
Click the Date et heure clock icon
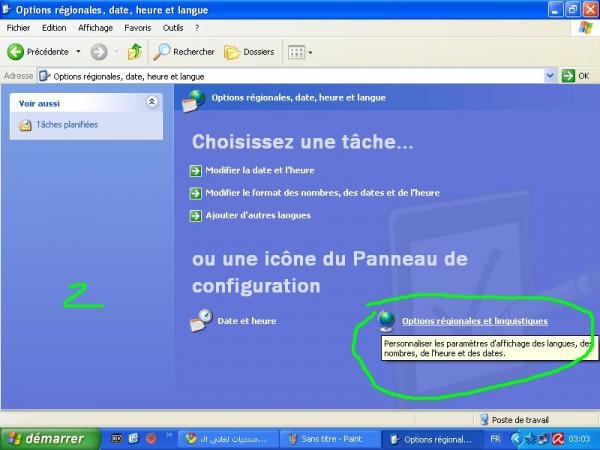(x=201, y=320)
